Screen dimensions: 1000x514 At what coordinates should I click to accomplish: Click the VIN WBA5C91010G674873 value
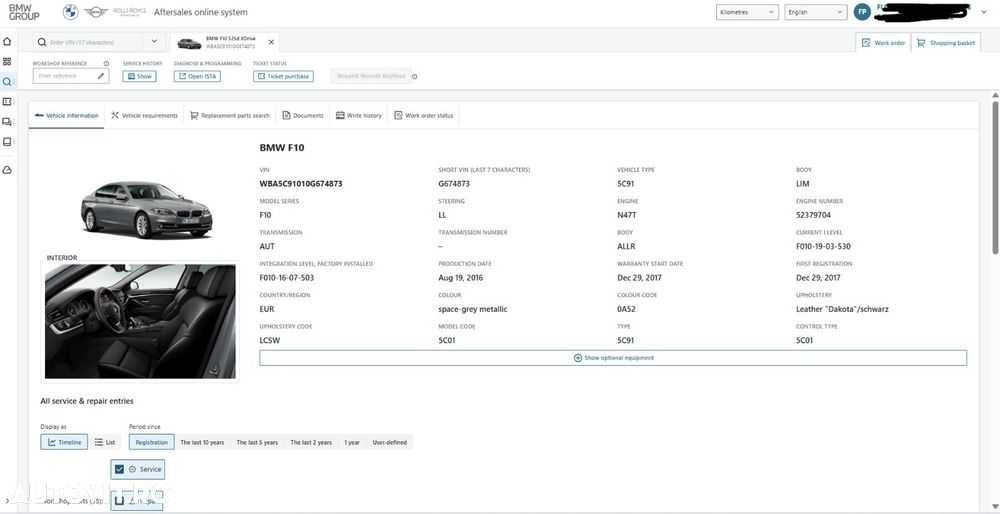coord(301,184)
